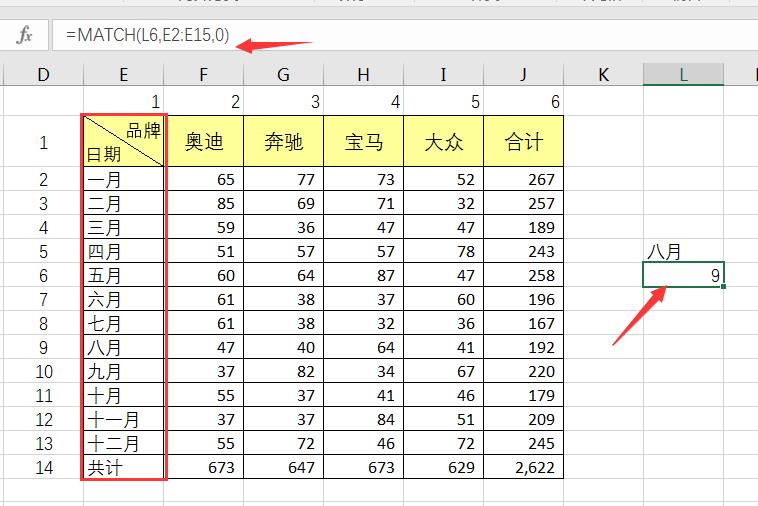Click the 宝马 header cell
The width and height of the screenshot is (758, 506).
point(364,141)
